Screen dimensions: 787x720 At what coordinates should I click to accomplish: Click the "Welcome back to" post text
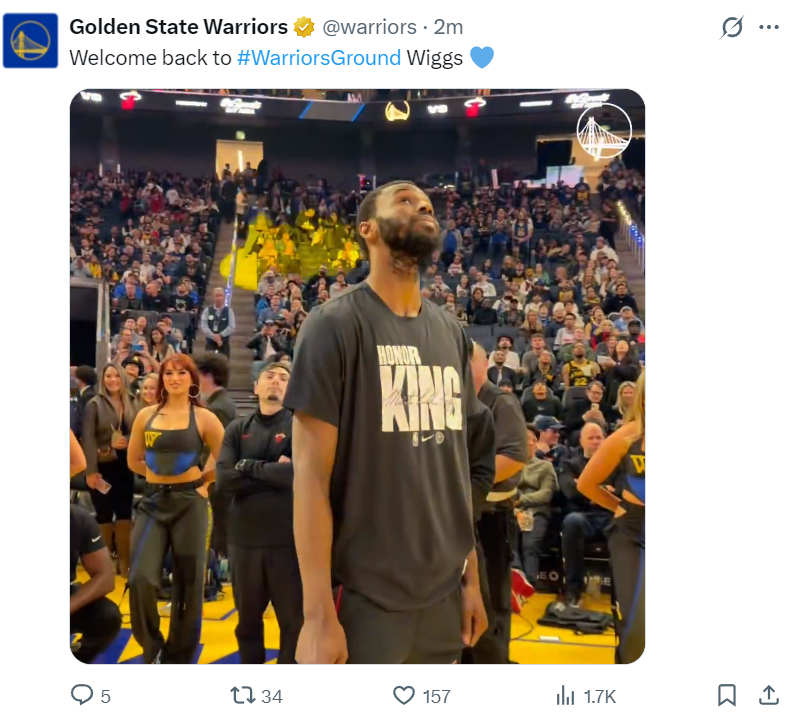(150, 57)
